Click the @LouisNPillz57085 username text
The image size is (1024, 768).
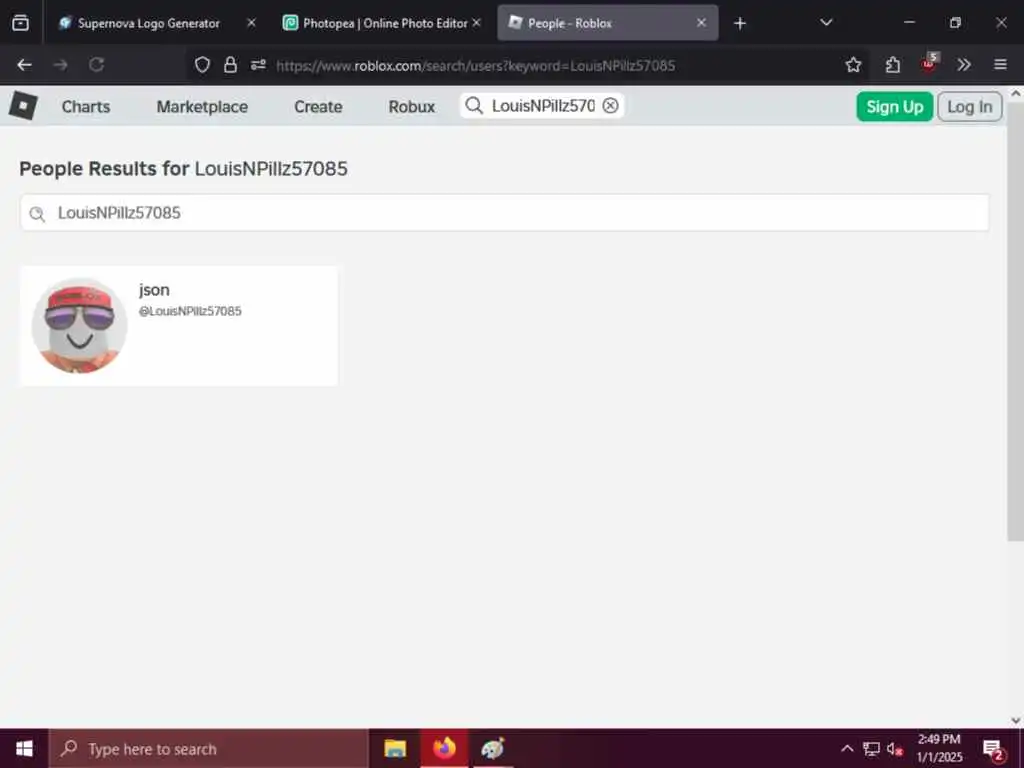pos(190,311)
